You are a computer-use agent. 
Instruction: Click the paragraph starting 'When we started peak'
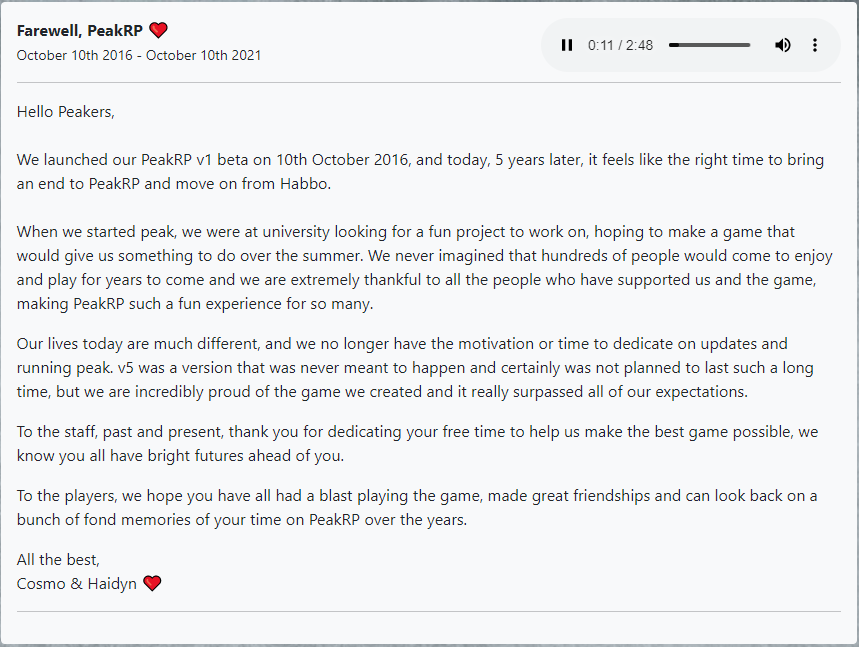click(420, 267)
